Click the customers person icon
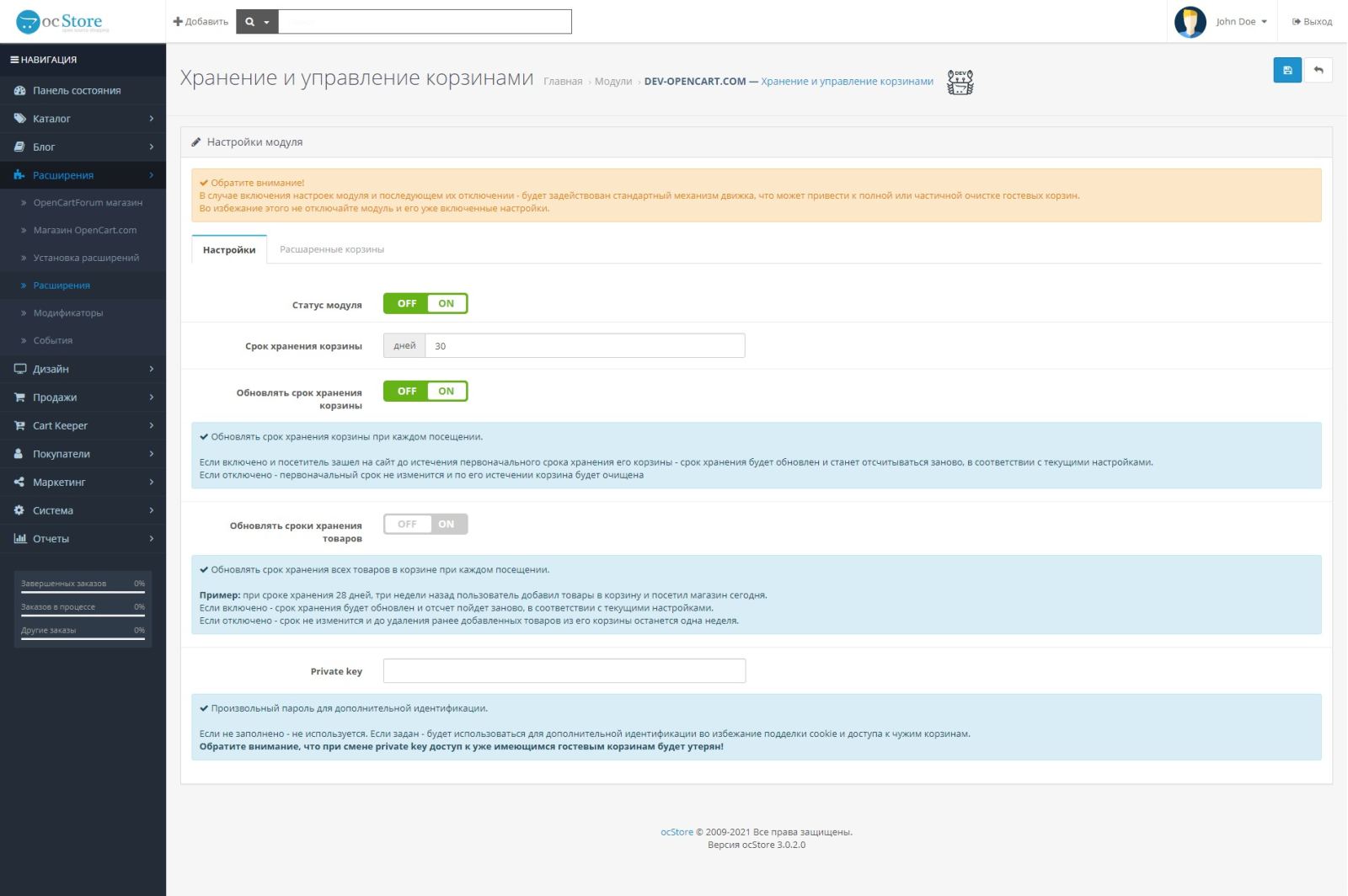Screen dimensions: 1348x896 pyautogui.click(x=19, y=454)
